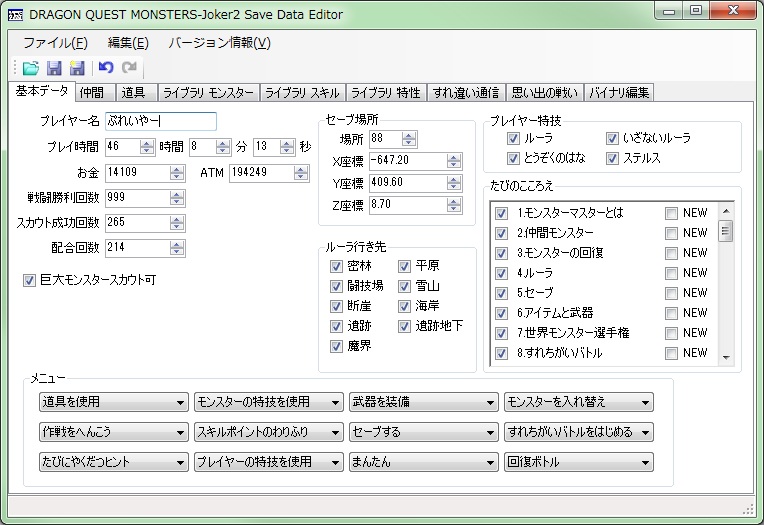Screen dimensions: 764x525
Task: Check the NEW box for 8.すれちがいバトル
Action: pos(671,353)
